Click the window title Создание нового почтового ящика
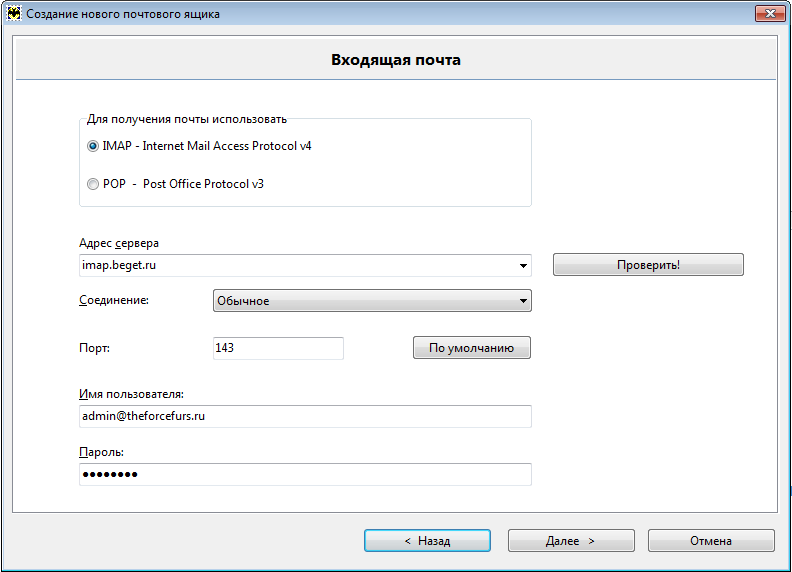 click(123, 14)
